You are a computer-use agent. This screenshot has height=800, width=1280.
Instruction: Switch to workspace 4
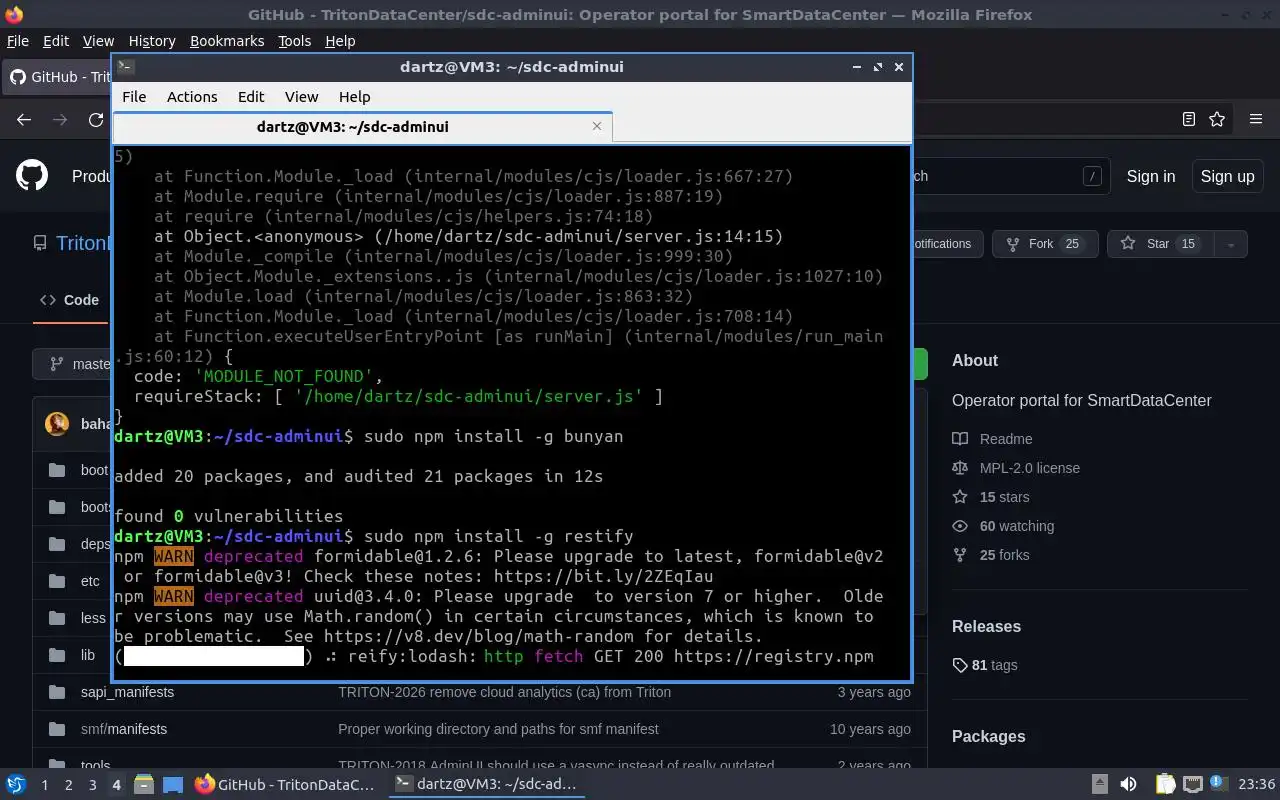point(116,785)
